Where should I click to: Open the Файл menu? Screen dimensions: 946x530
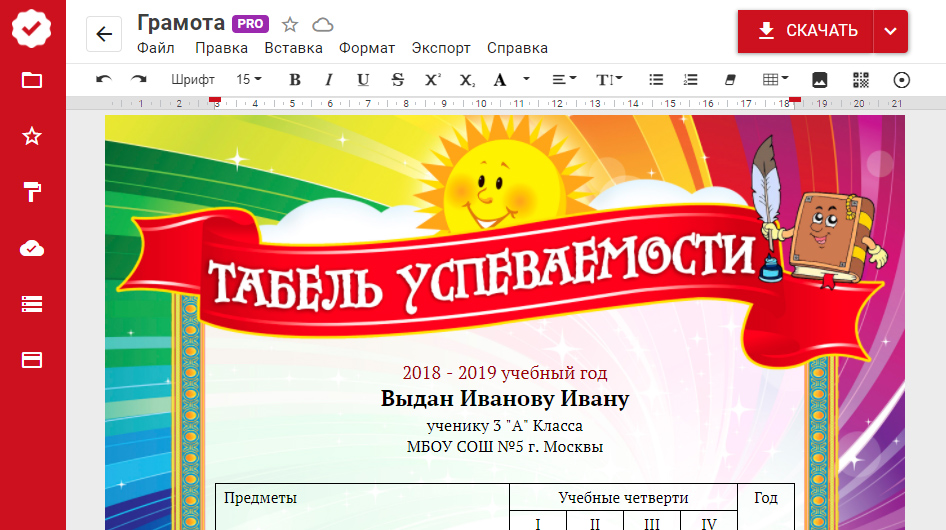pos(156,48)
